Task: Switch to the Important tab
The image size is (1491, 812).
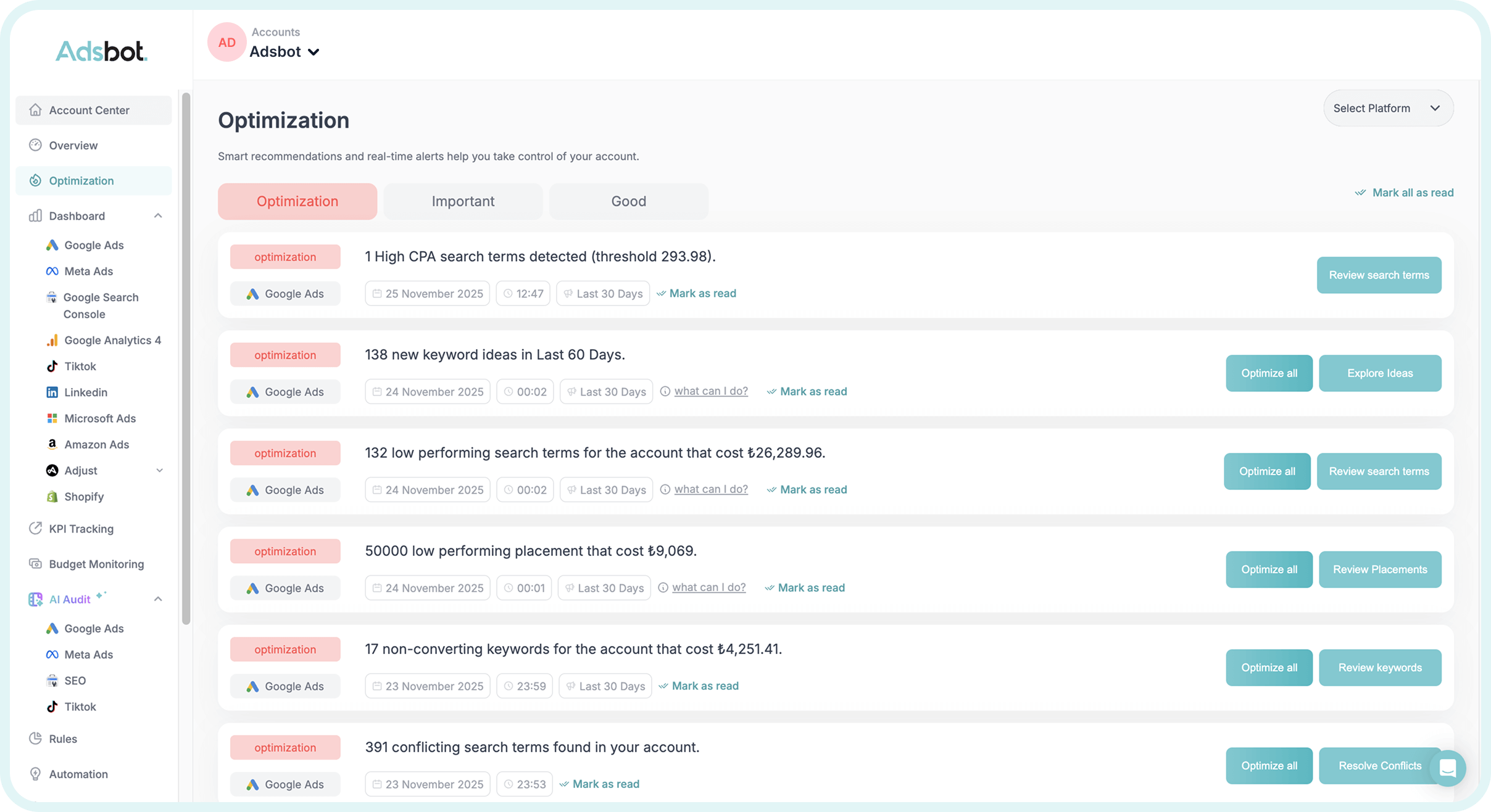Action: point(463,202)
